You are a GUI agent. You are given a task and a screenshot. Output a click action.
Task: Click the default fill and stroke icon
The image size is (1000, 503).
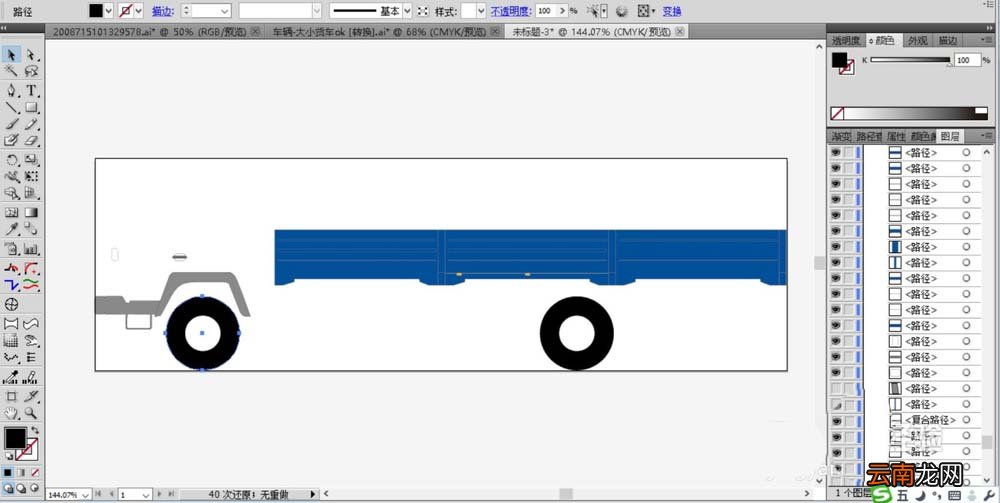click(x=8, y=456)
